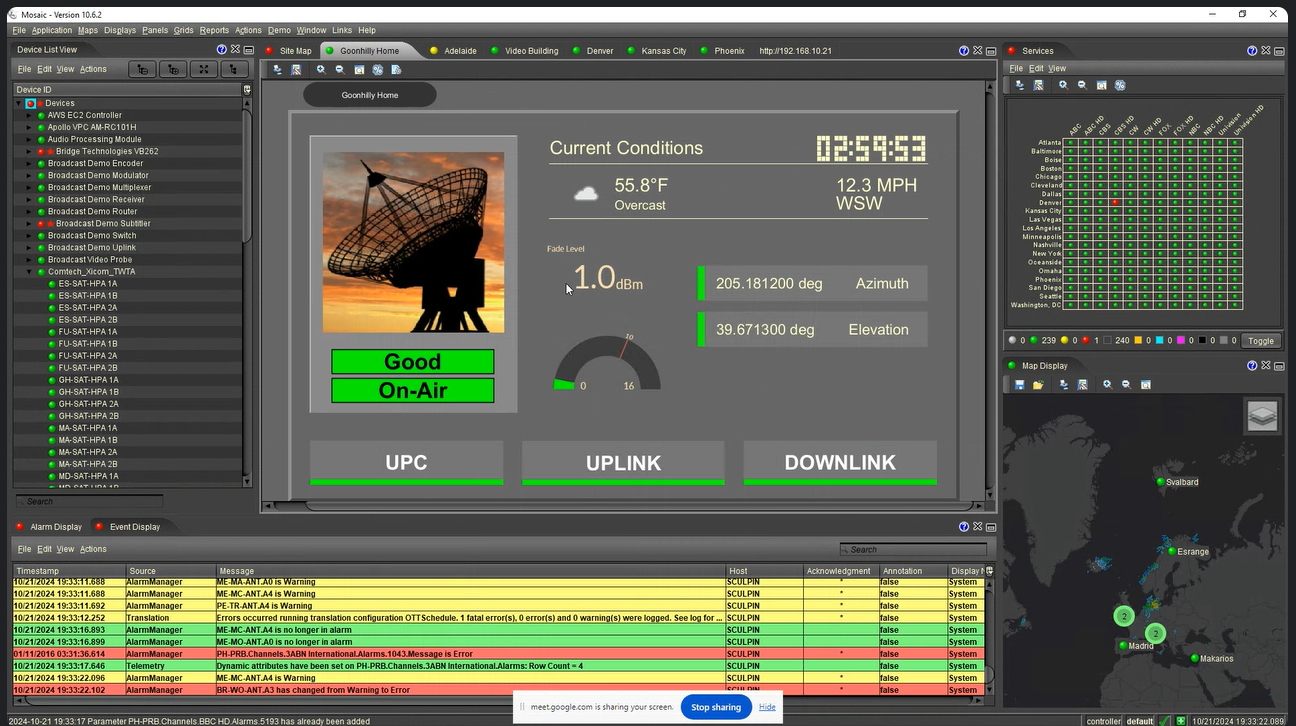Click the Hide link in sharing bar
The height and width of the screenshot is (726, 1296).
coord(767,707)
